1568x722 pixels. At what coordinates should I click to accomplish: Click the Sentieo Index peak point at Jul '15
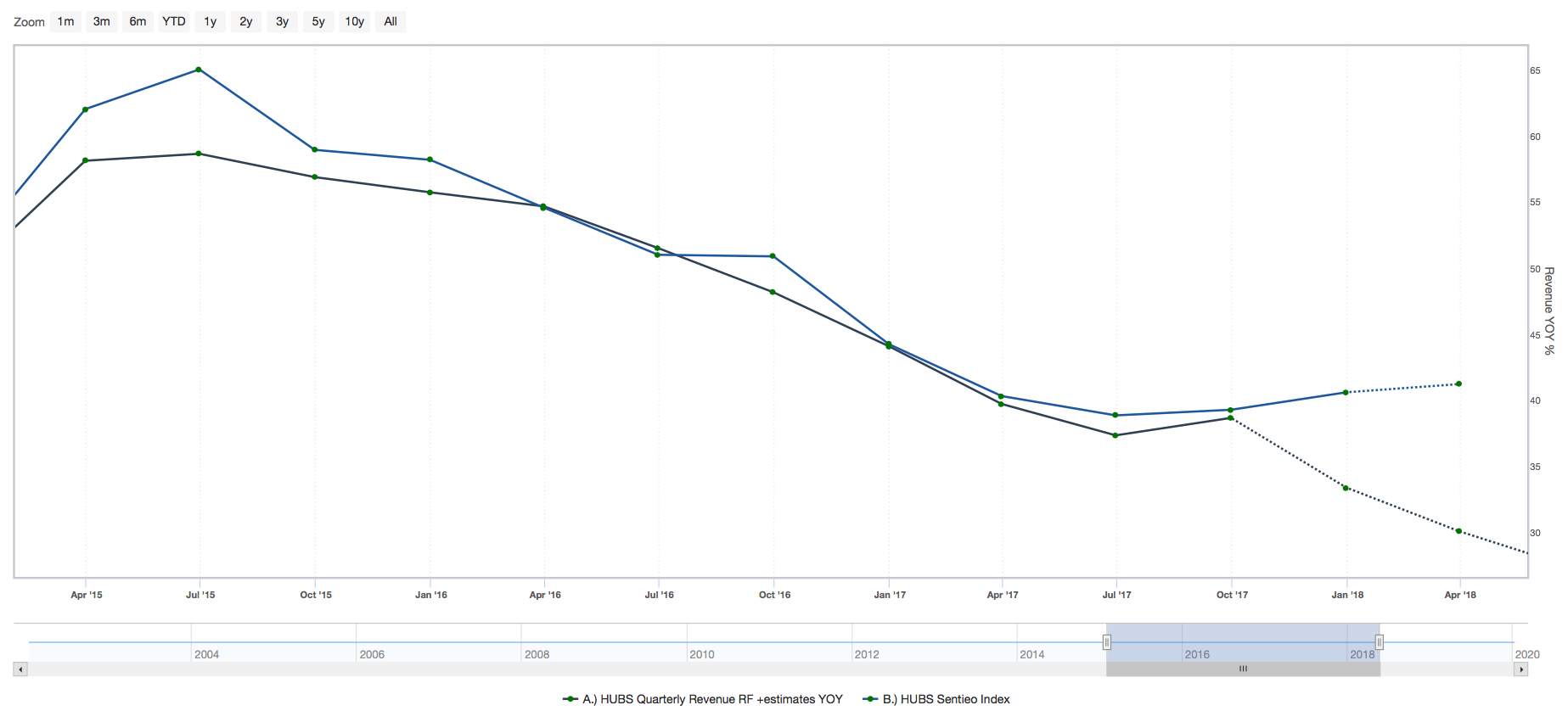(x=199, y=70)
